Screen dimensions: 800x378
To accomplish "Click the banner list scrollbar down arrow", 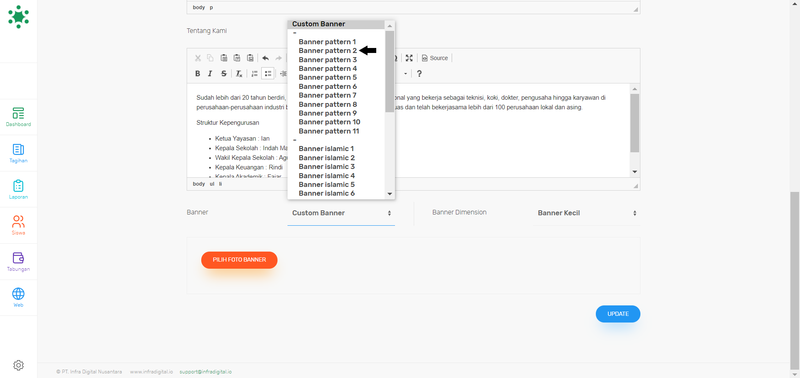I will click(390, 194).
